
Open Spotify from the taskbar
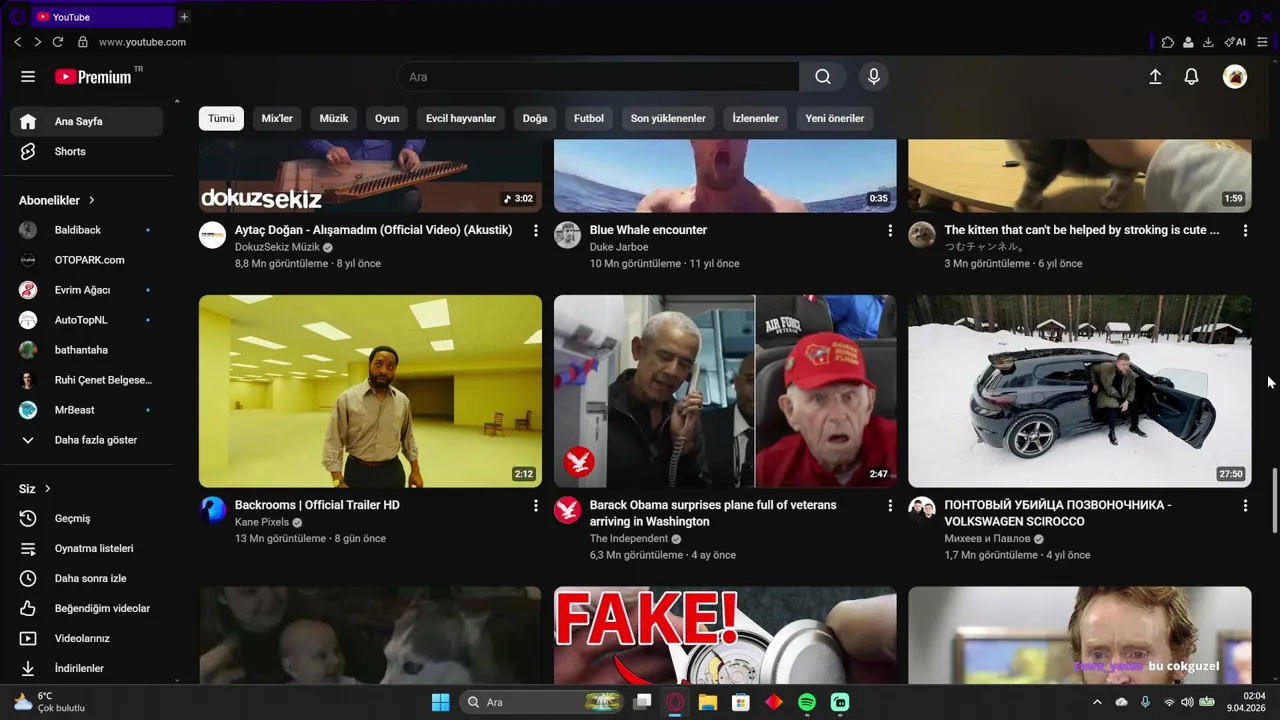807,702
